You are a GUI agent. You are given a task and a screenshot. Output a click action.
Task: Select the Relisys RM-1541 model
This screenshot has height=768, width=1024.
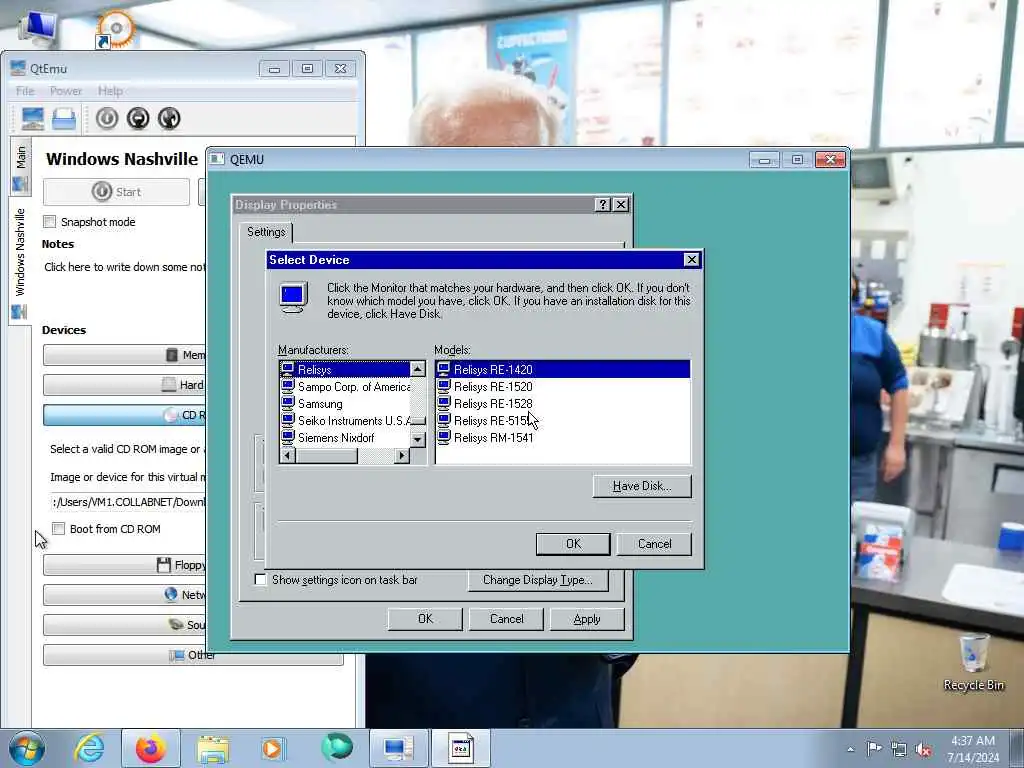tap(562, 438)
